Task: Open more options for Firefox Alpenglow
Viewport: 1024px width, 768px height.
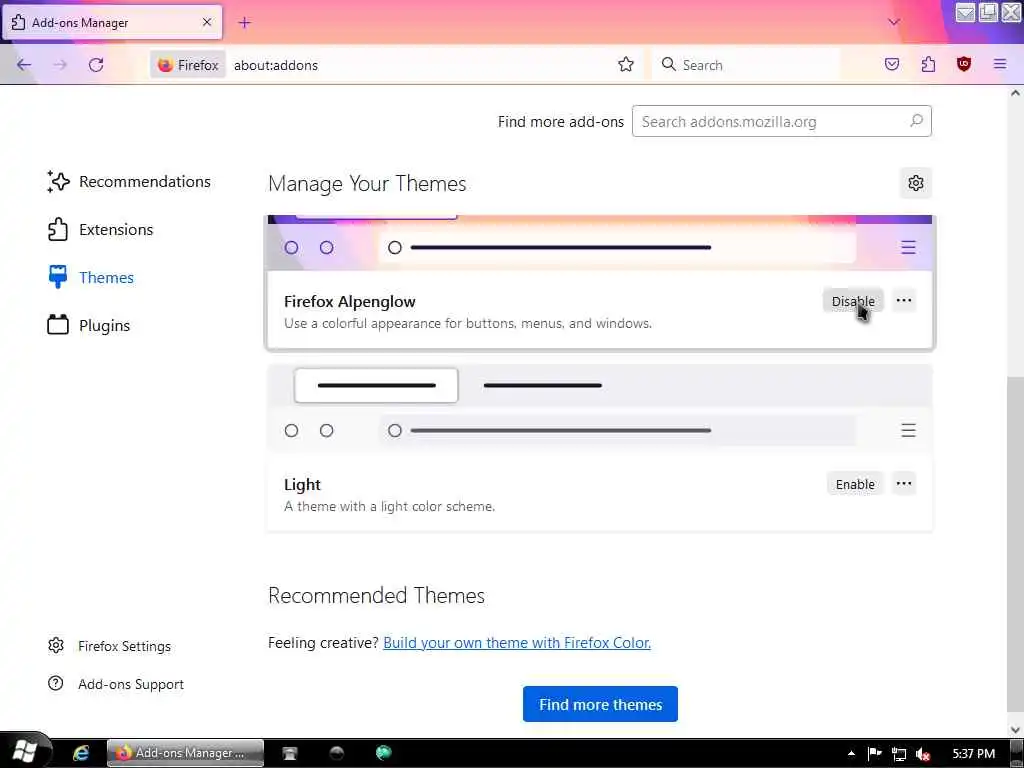Action: [x=904, y=300]
